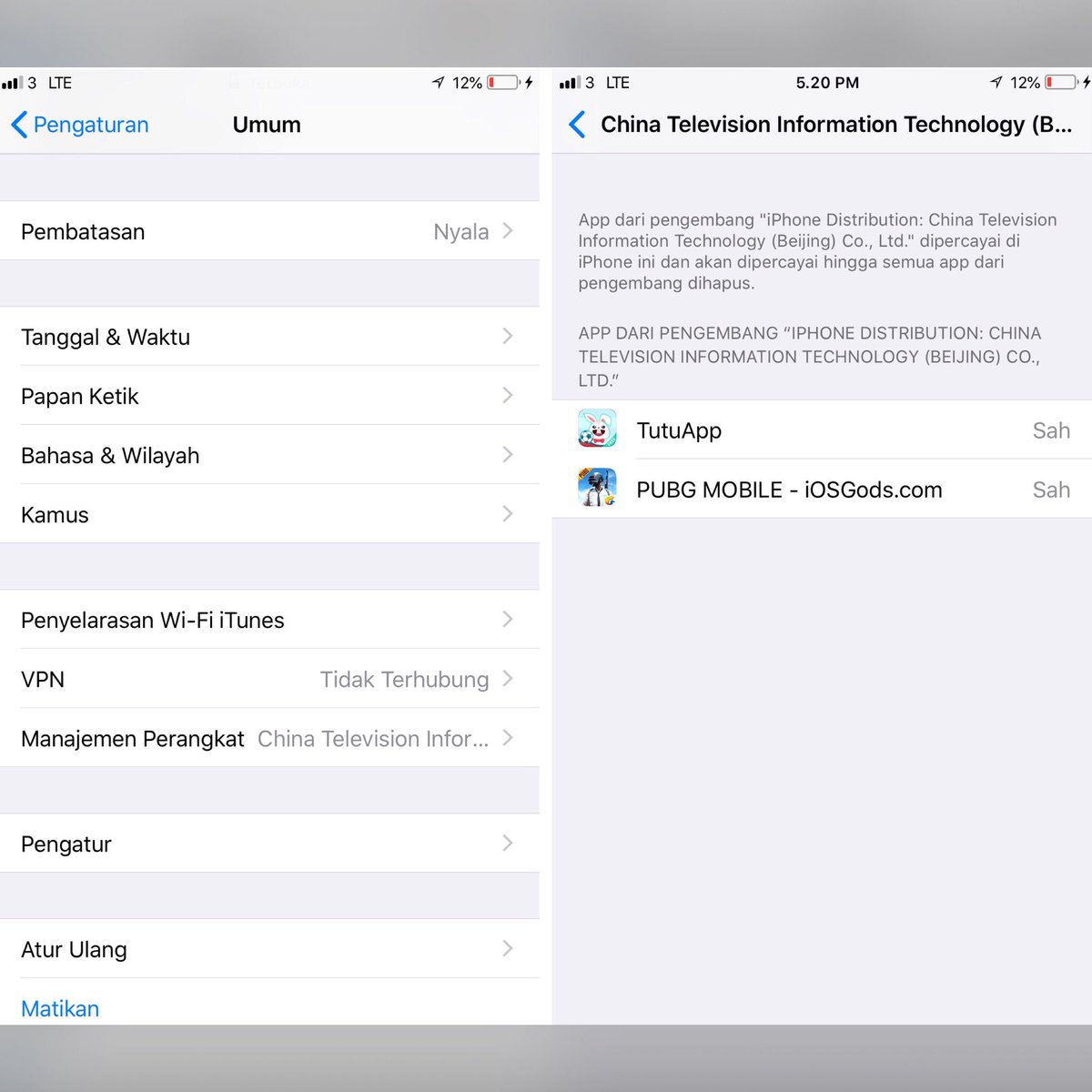1092x1092 pixels.
Task: Tap China Television Information Technology header title
Action: click(x=836, y=125)
